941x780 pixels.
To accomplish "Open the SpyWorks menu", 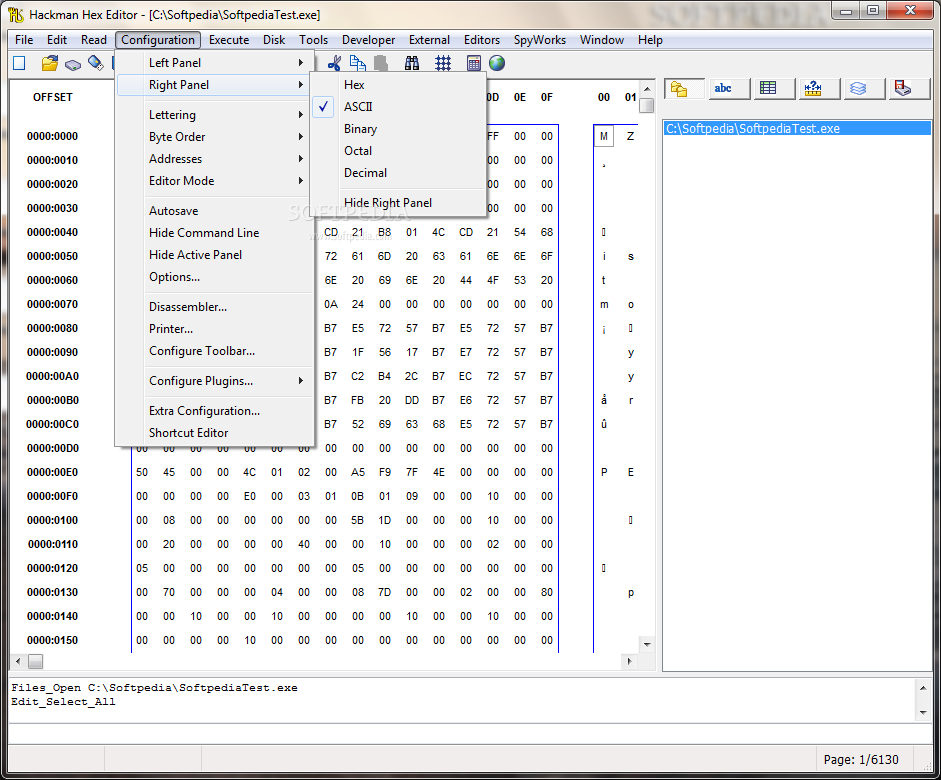I will tap(540, 40).
